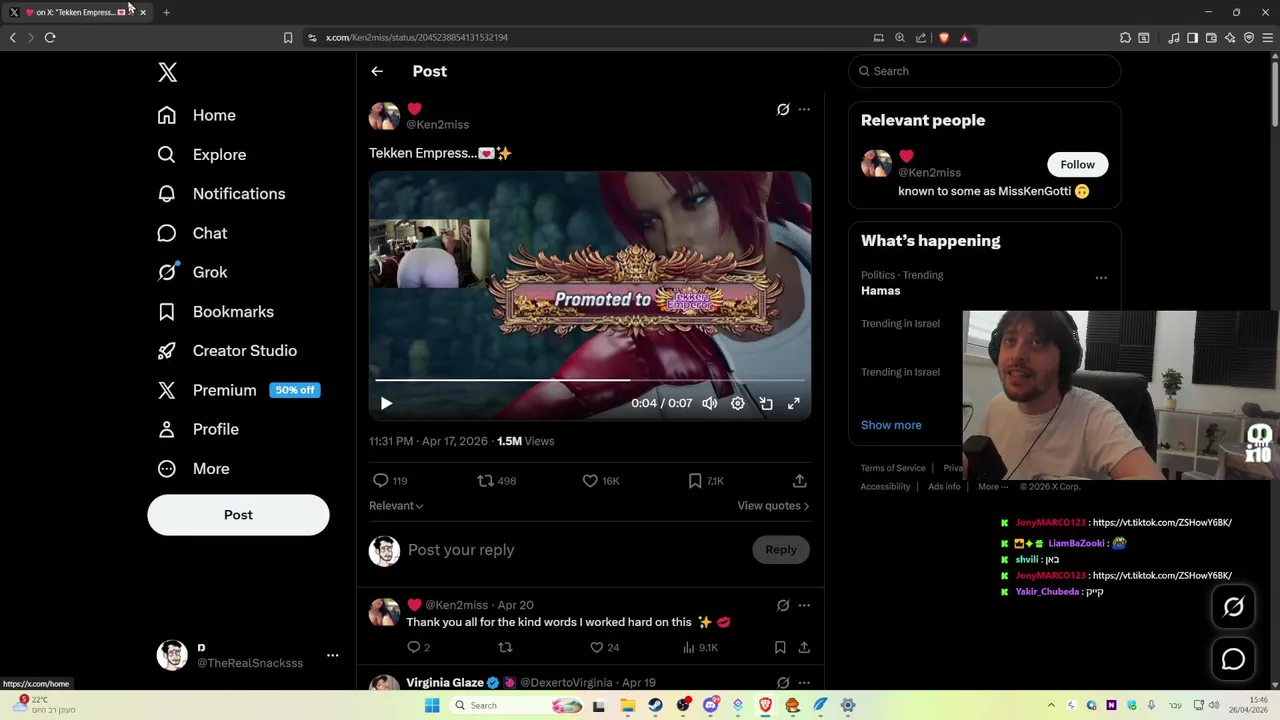Repost the 'Thank you all' reply
Viewport: 1280px width, 720px height.
pos(505,648)
